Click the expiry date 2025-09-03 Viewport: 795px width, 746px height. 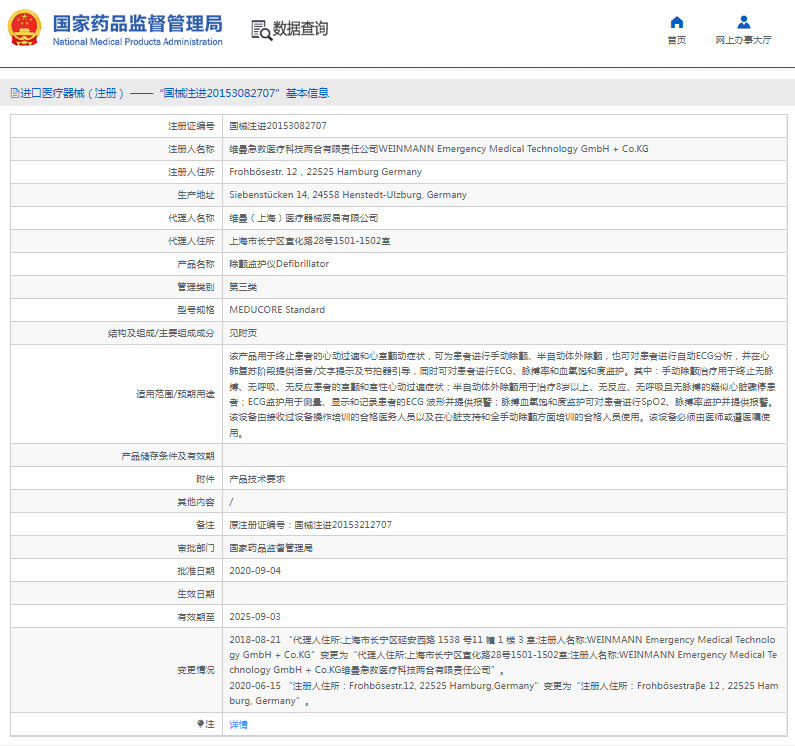point(255,616)
